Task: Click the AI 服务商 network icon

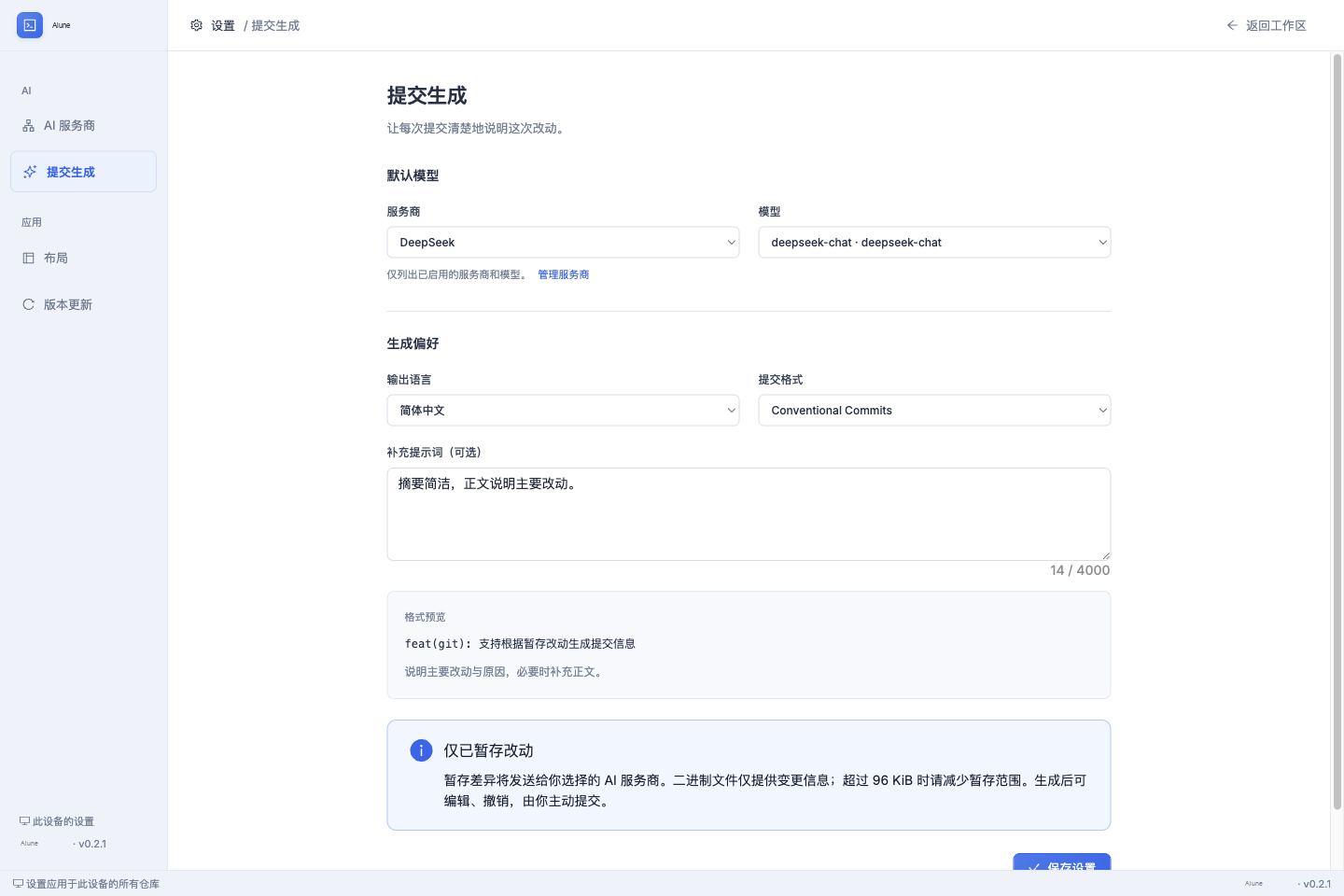Action: [29, 125]
